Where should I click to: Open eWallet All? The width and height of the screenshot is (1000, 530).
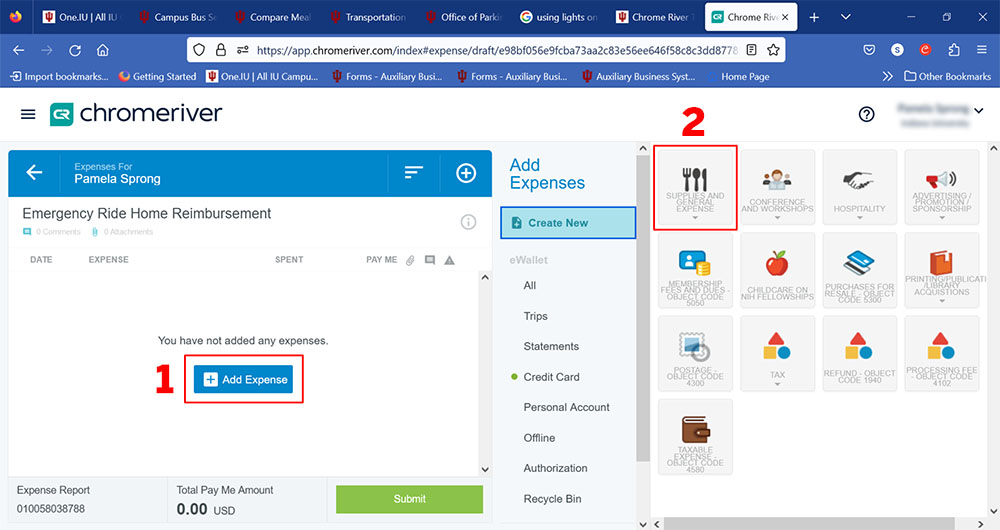click(530, 286)
